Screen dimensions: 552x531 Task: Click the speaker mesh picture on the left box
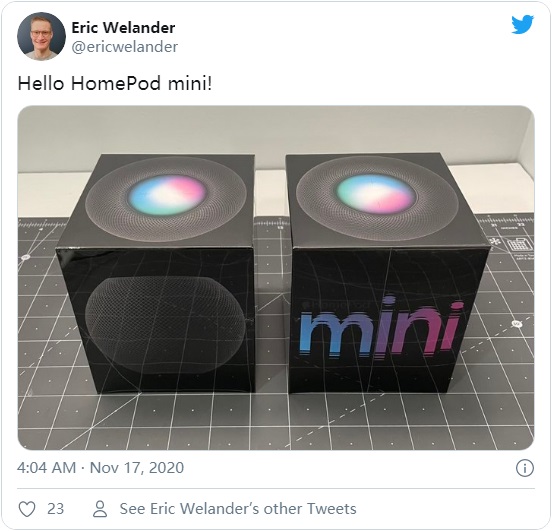165,324
